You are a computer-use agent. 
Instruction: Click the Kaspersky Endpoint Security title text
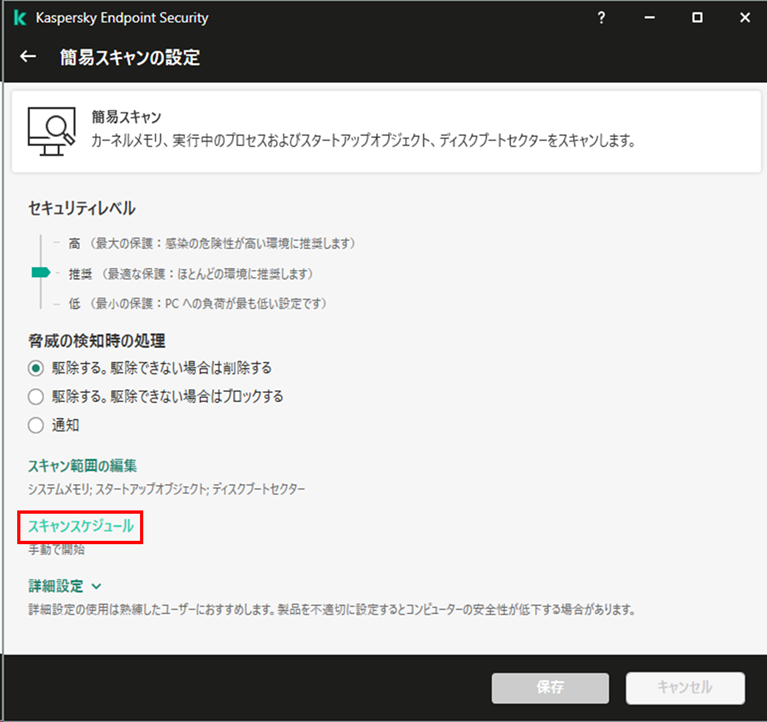(x=122, y=18)
